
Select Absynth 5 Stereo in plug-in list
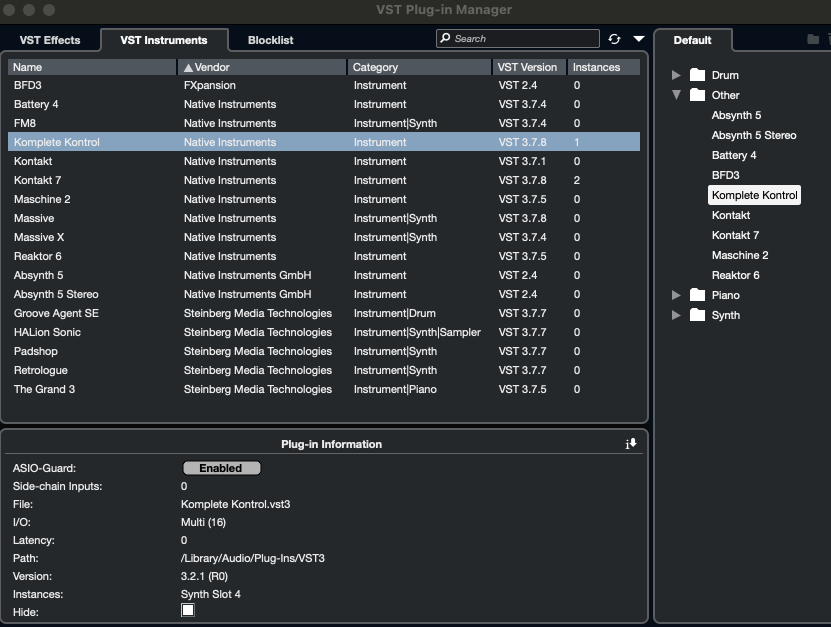point(324,294)
